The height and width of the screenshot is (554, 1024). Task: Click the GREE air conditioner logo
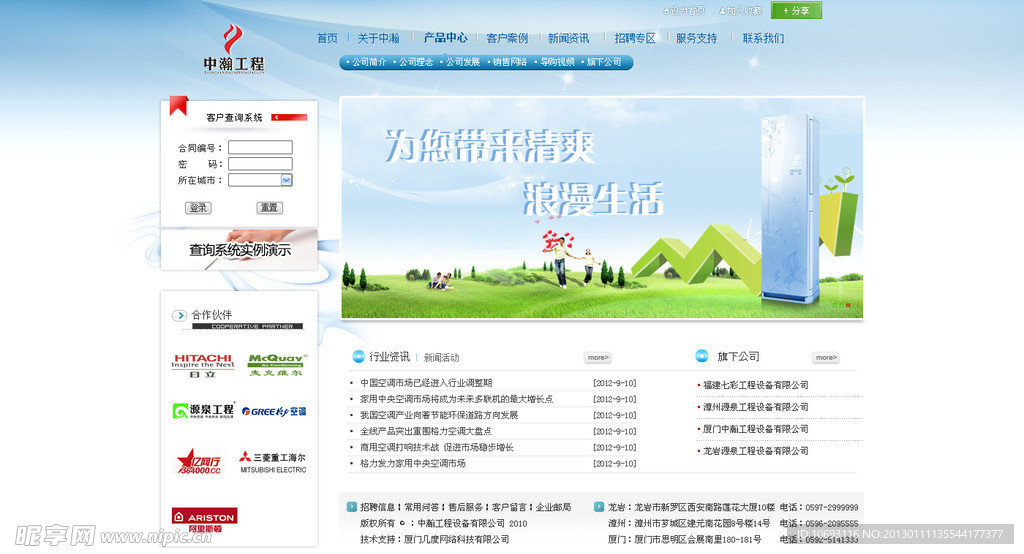click(x=273, y=411)
